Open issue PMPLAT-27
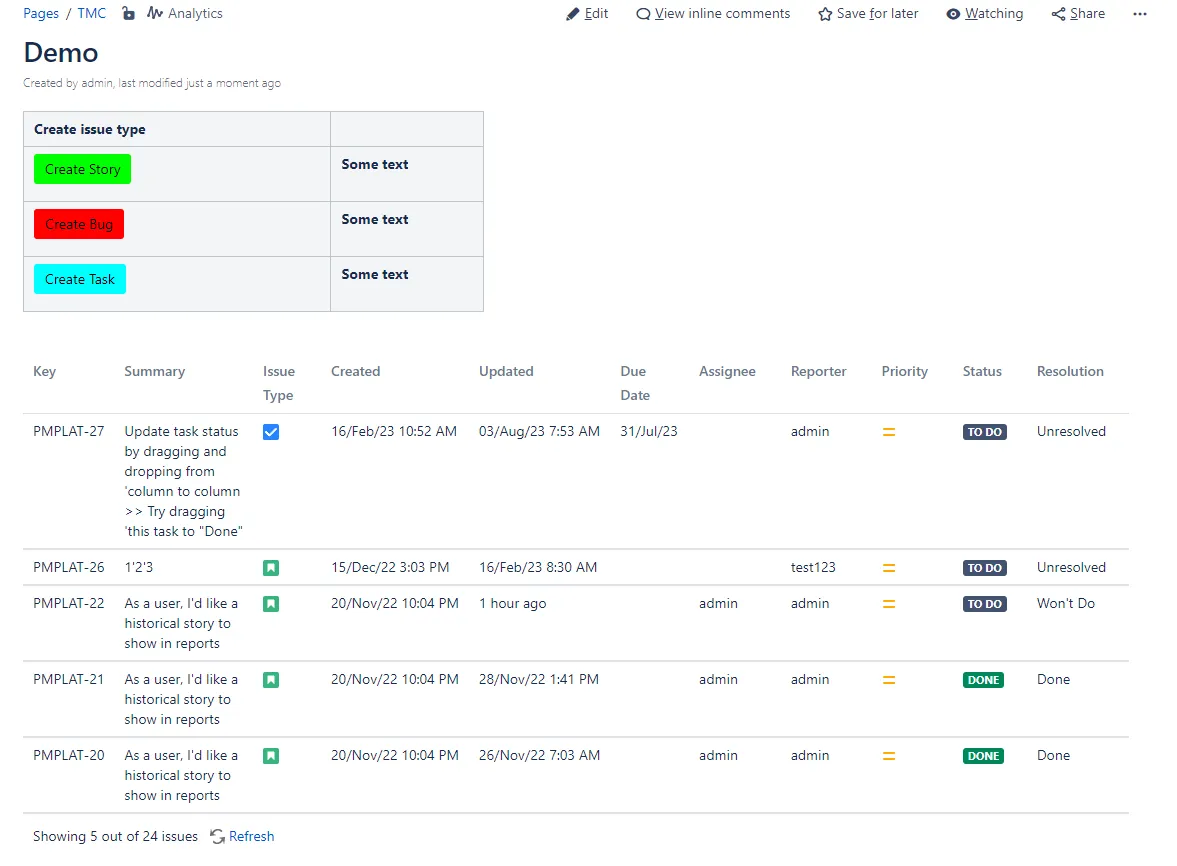This screenshot has height=866, width=1177. pos(68,431)
